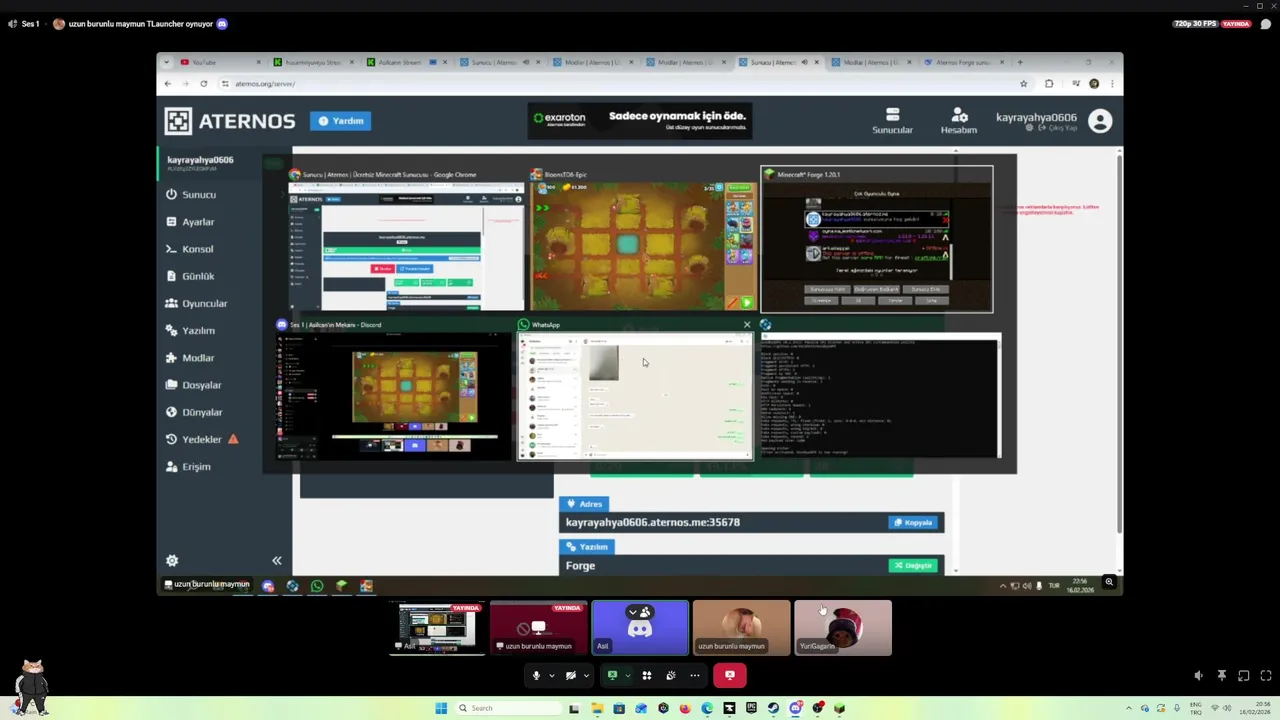Click the Aternos logo in the stream
This screenshot has width=1280, height=720.
230,121
